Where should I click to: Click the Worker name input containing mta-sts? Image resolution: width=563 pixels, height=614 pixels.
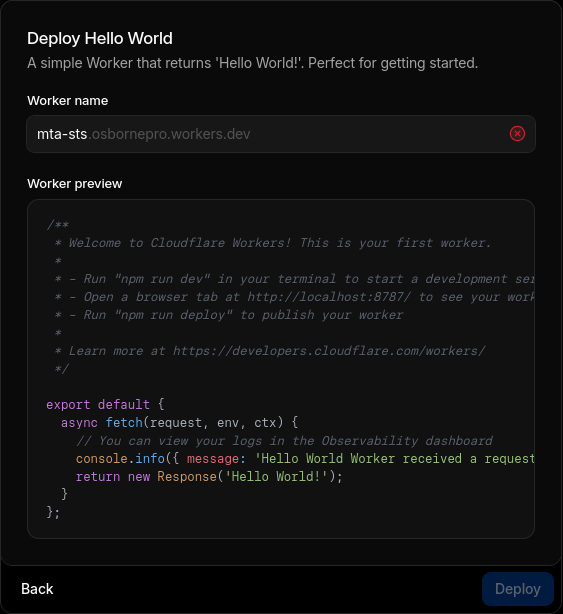pos(281,134)
